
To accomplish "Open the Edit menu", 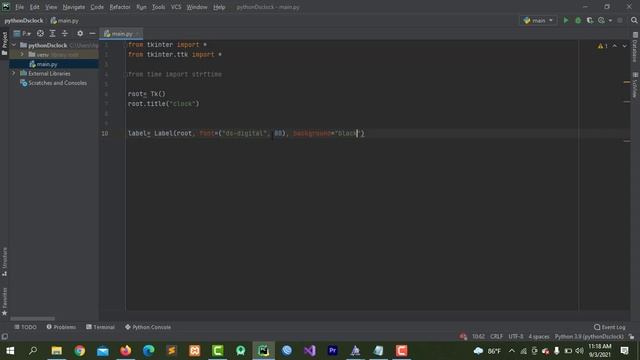I will [35, 7].
